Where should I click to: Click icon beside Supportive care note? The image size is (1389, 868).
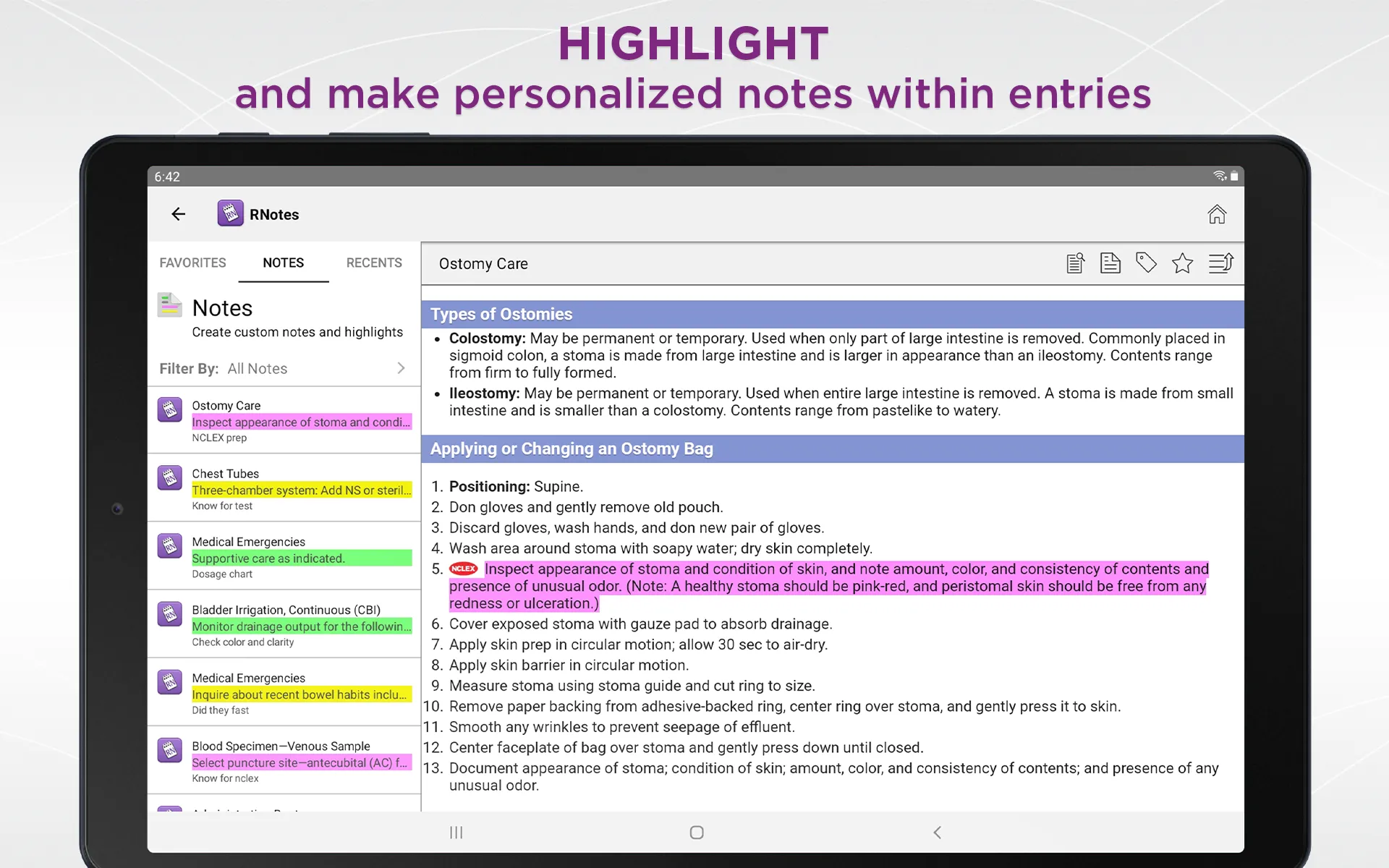[x=170, y=546]
